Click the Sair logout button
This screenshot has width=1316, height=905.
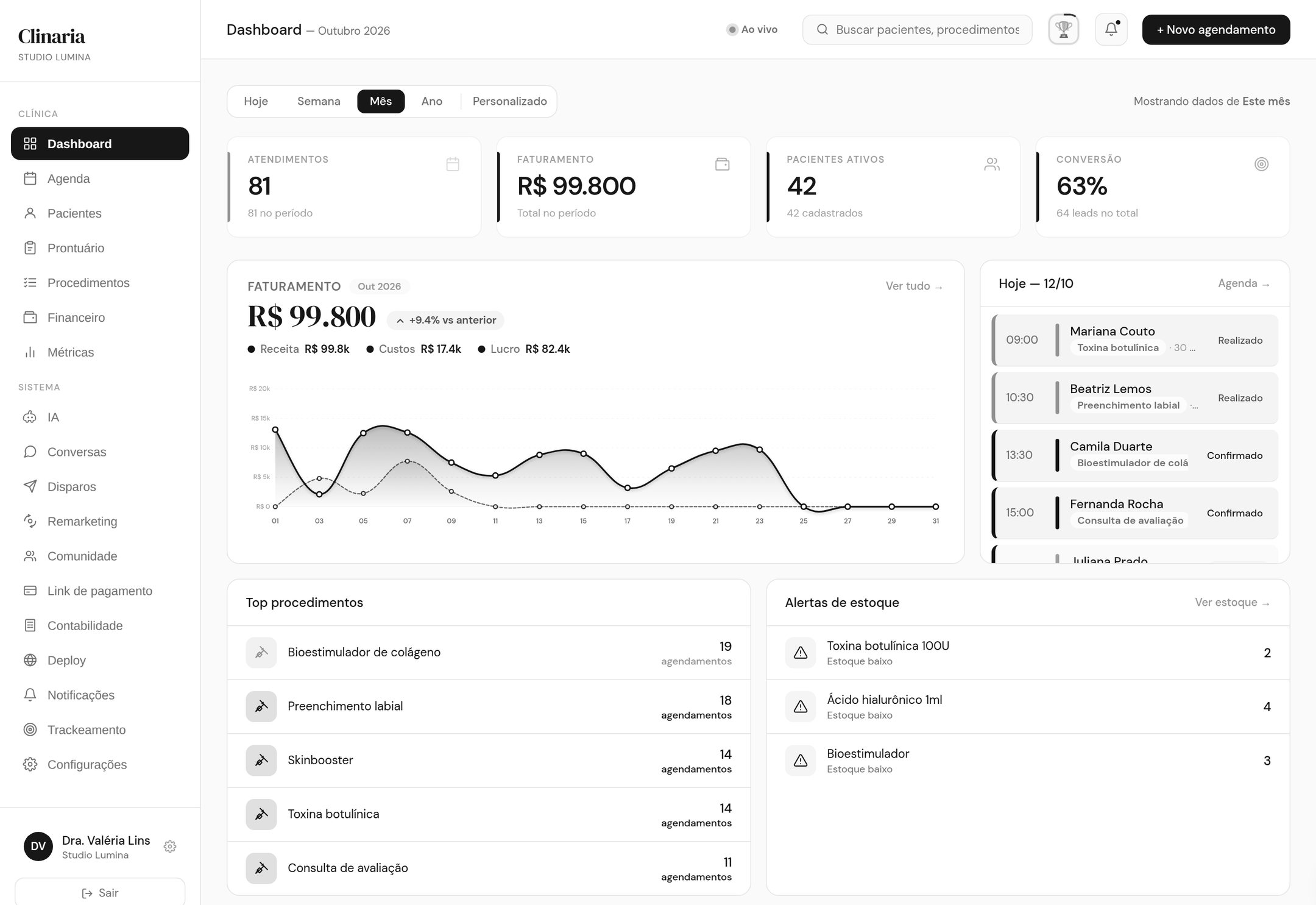pyautogui.click(x=100, y=892)
